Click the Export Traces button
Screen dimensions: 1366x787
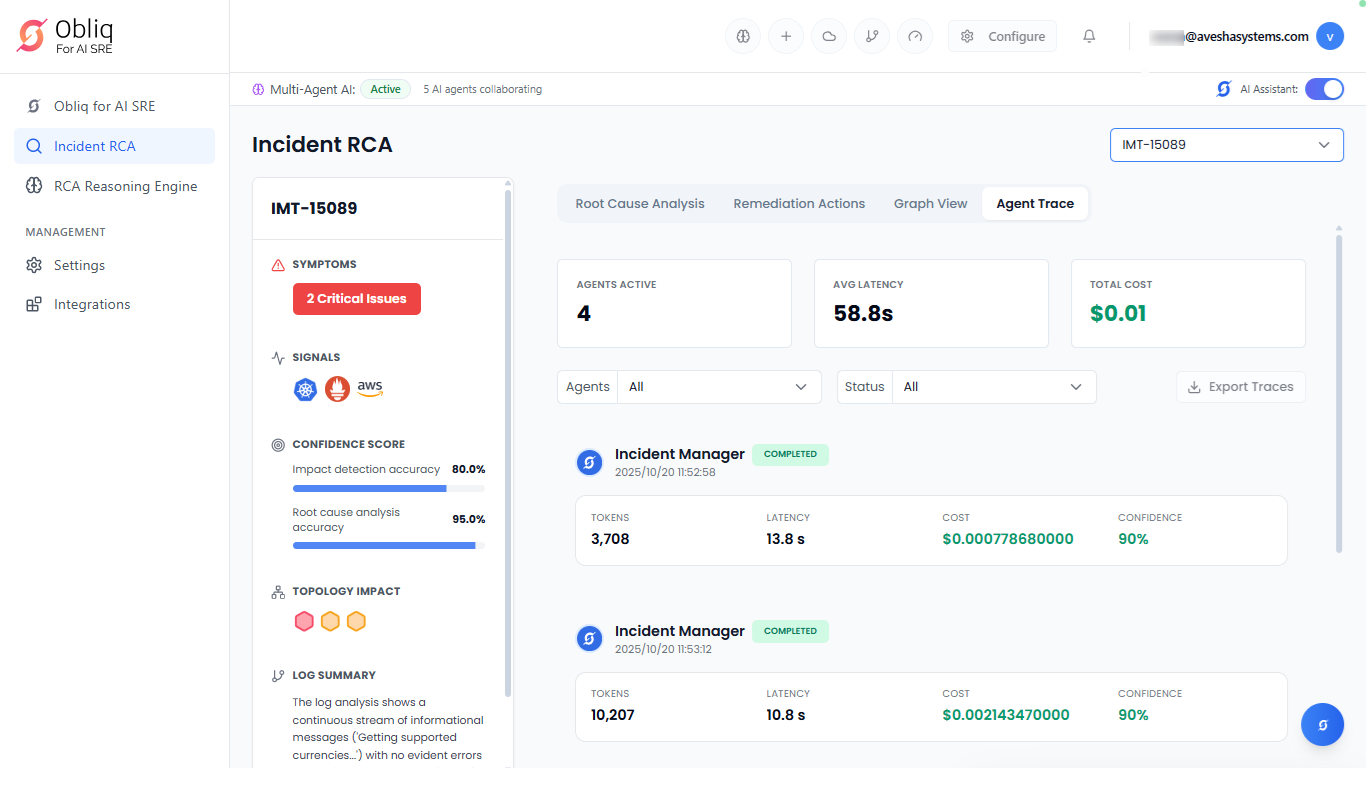[1240, 387]
